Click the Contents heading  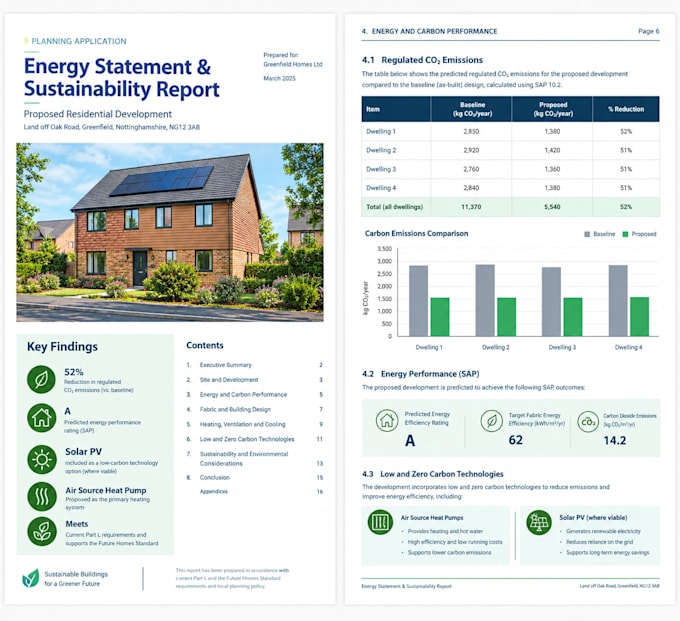(x=205, y=345)
